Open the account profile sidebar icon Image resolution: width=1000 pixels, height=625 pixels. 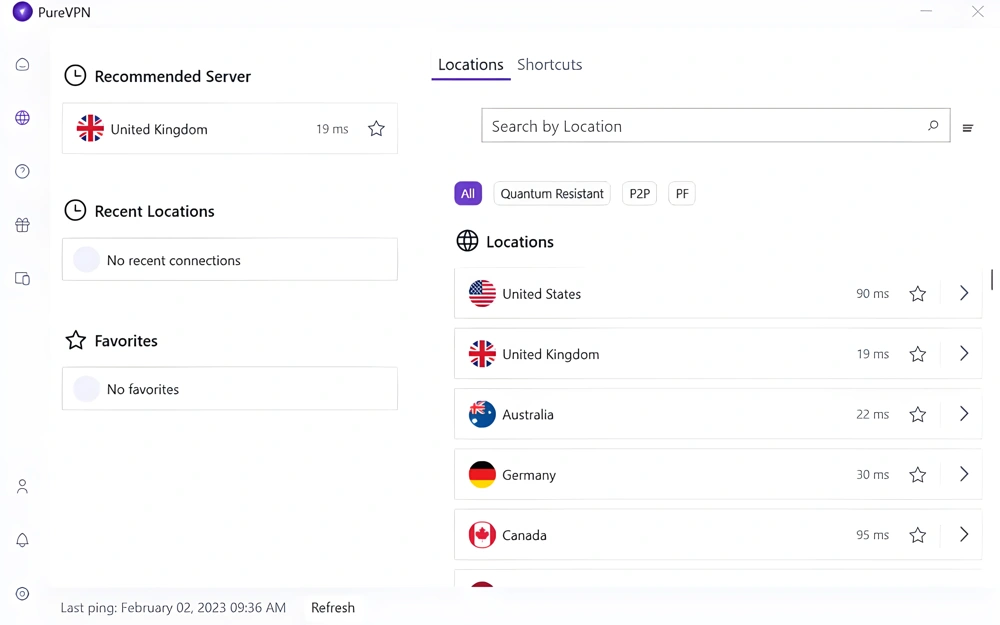point(22,487)
